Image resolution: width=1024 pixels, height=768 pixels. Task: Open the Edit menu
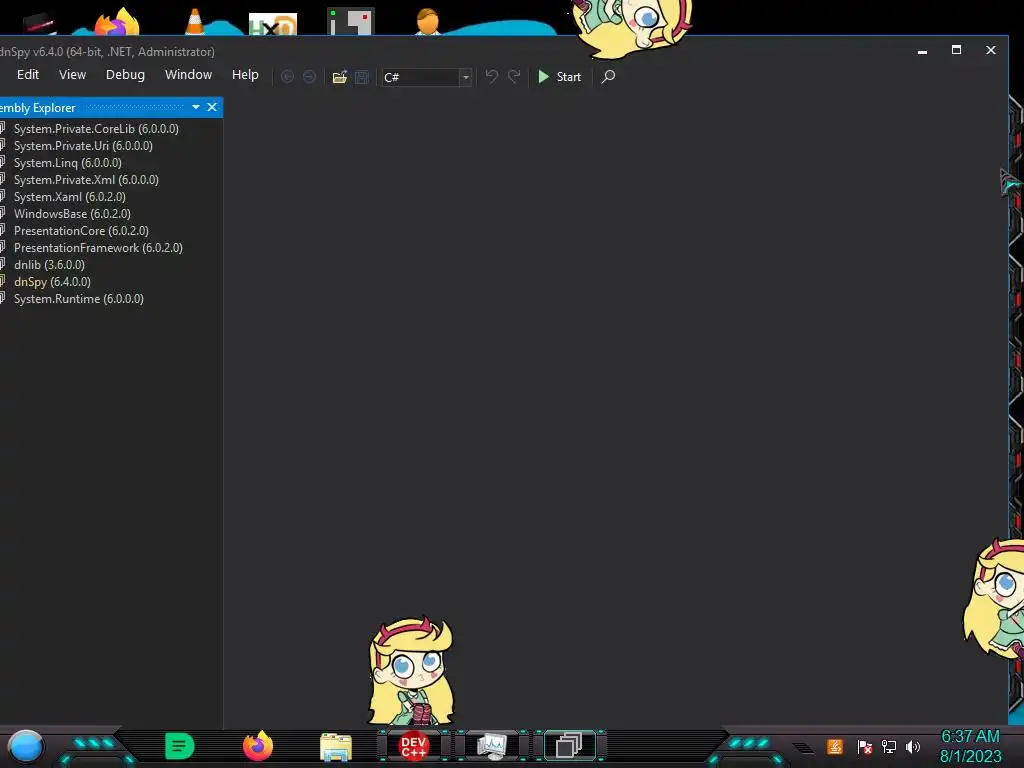coord(28,74)
